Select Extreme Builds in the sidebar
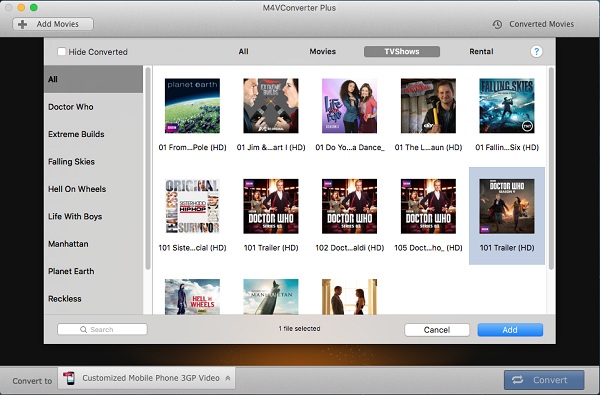Image resolution: width=600 pixels, height=395 pixels. [x=93, y=134]
